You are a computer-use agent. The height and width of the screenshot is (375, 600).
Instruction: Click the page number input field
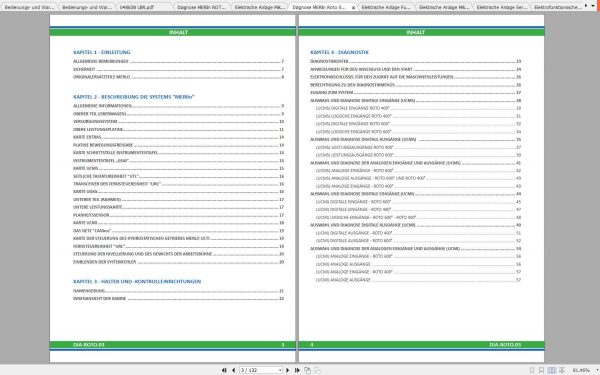(x=259, y=370)
